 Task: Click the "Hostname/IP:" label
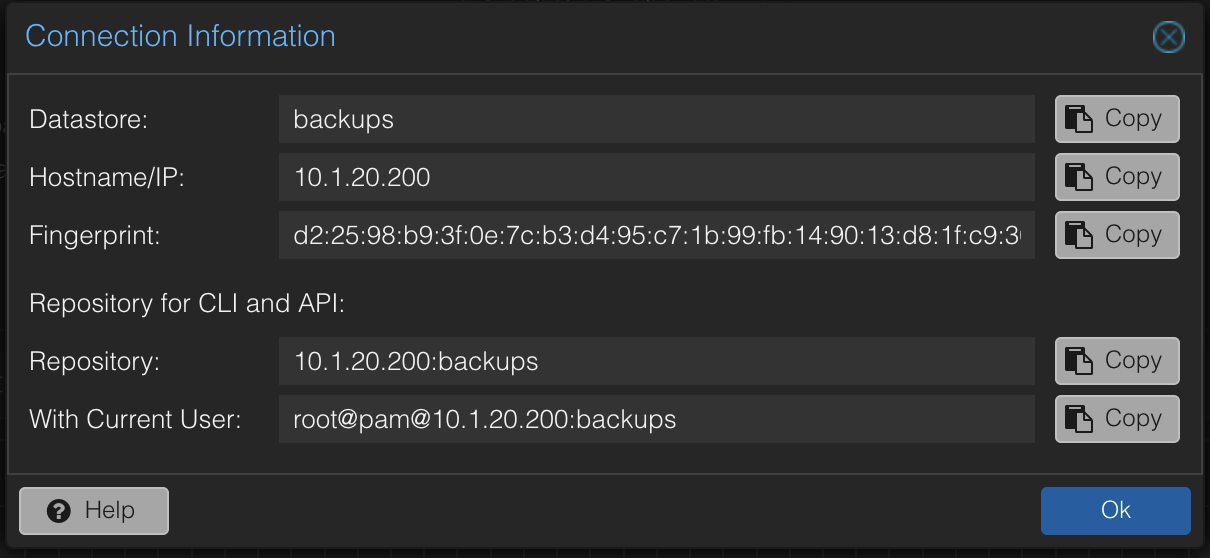[x=108, y=178]
